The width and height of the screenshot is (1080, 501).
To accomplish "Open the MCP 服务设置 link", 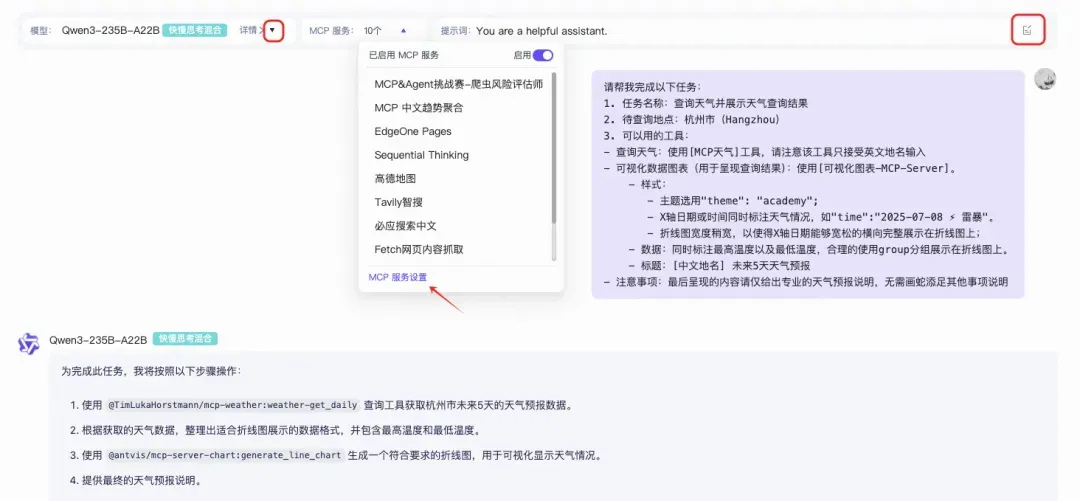I will (x=397, y=277).
